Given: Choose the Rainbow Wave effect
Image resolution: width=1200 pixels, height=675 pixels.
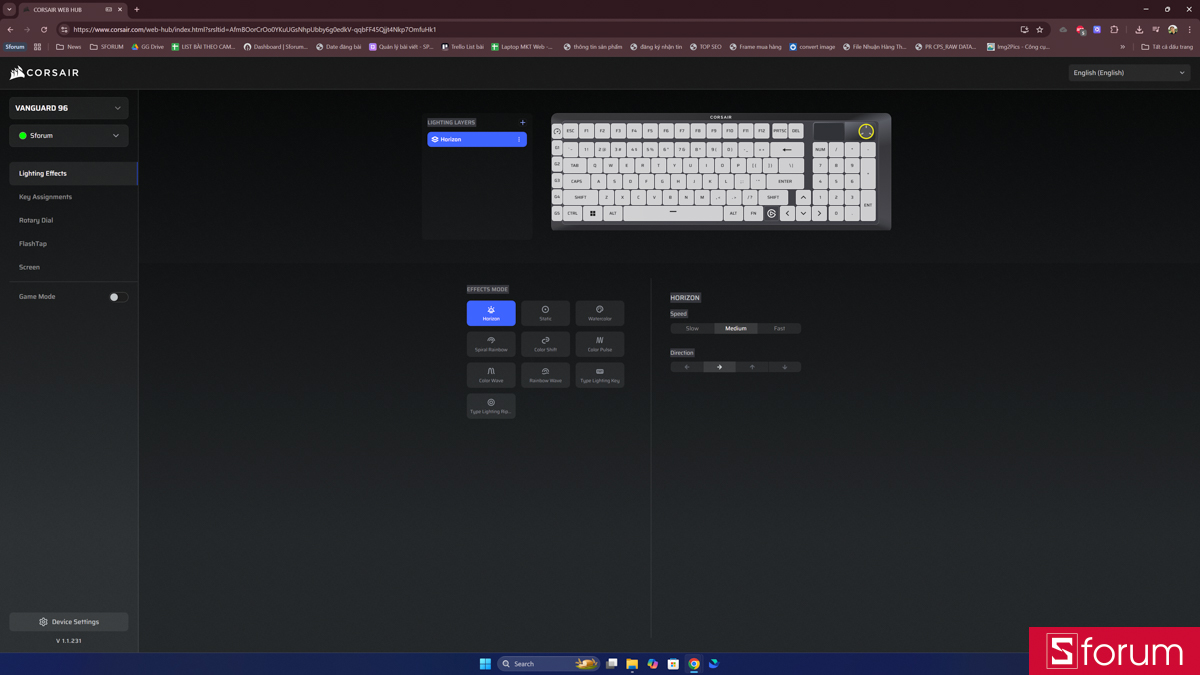Looking at the screenshot, I should 545,375.
